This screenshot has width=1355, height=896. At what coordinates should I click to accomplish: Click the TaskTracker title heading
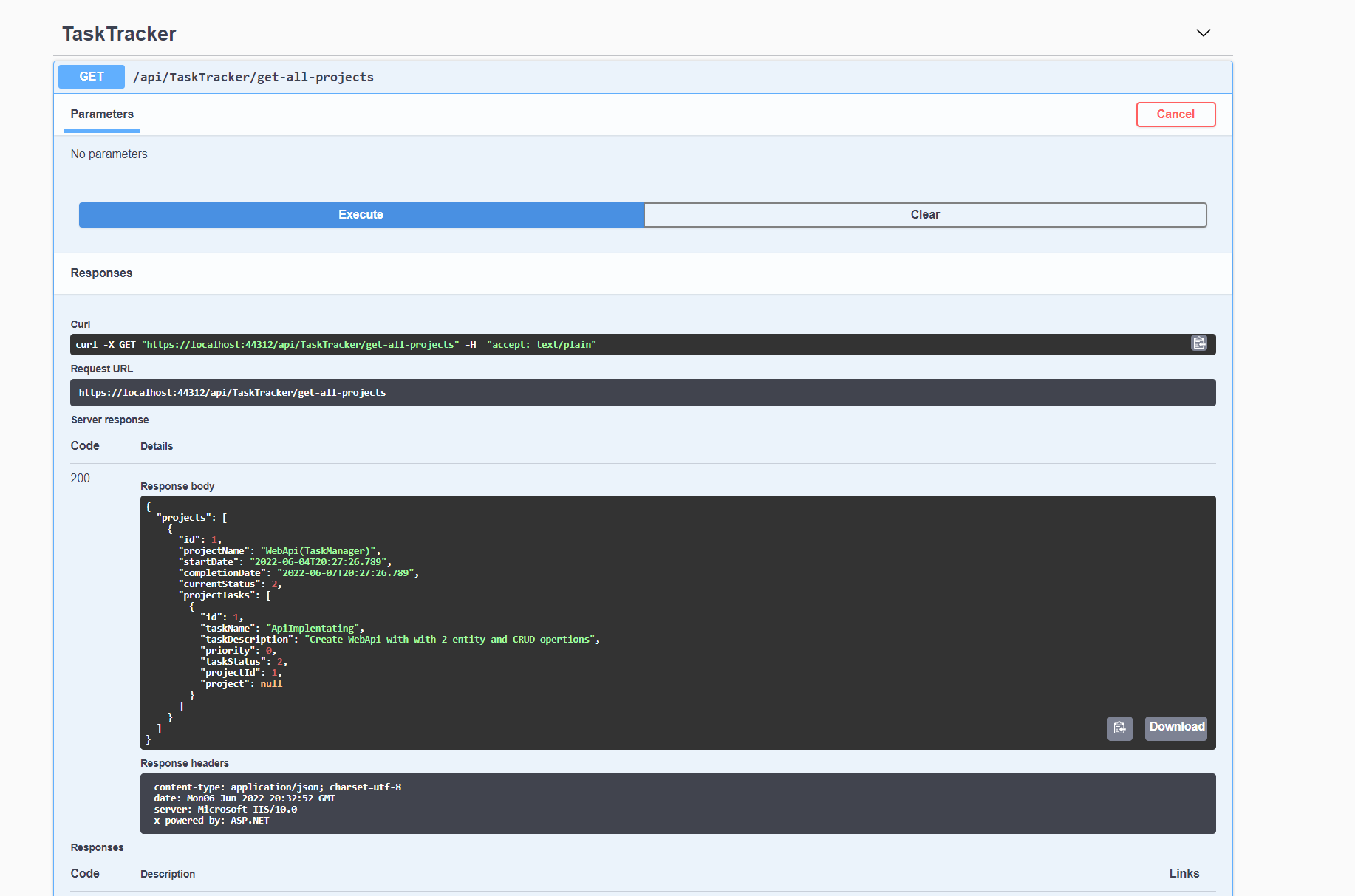click(x=119, y=33)
